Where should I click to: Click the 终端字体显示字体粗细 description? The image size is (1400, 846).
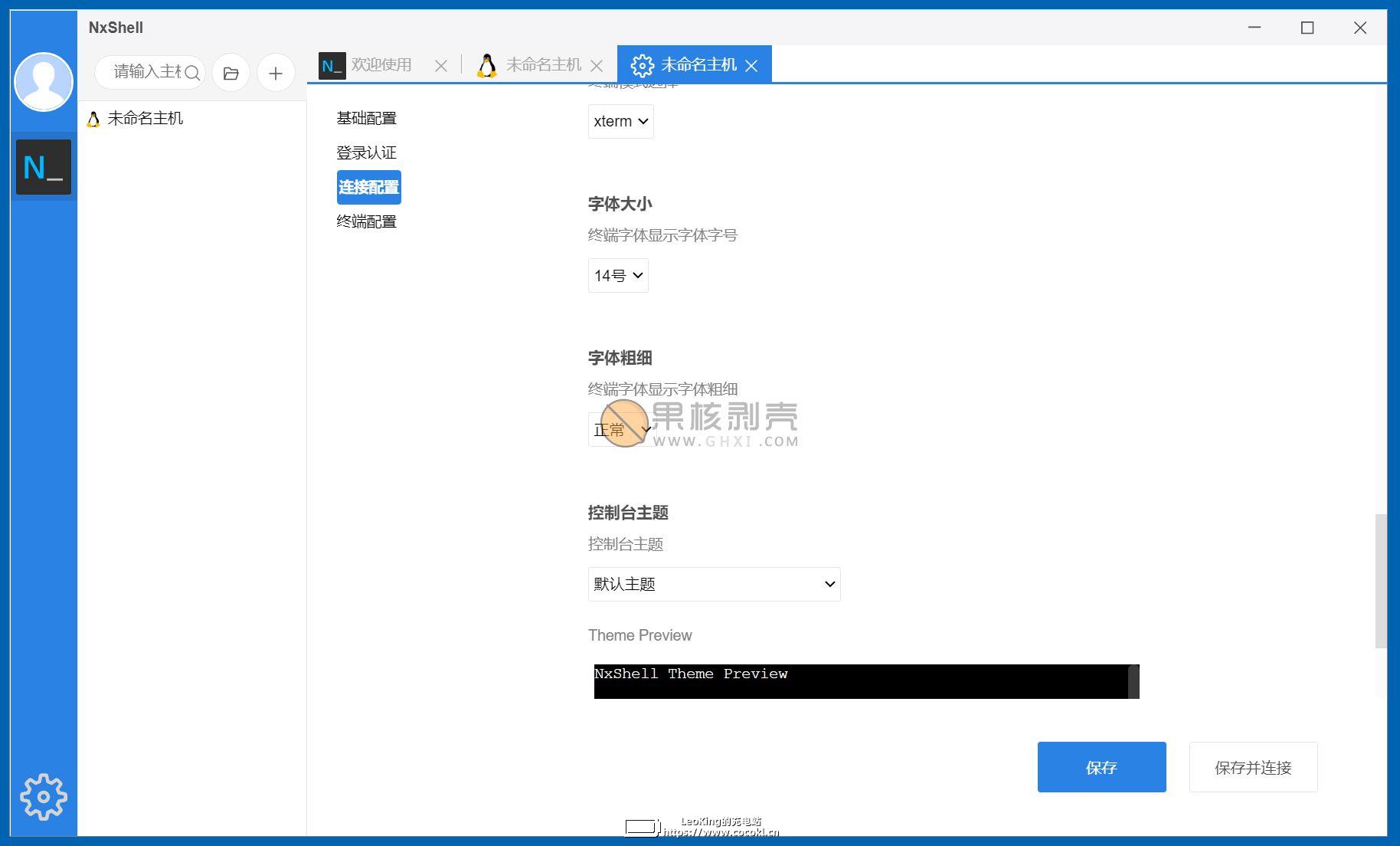pyautogui.click(x=662, y=389)
